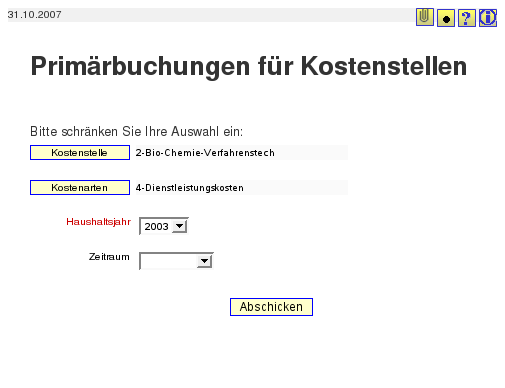Open the empty Zeitraum dropdown

tap(176, 261)
